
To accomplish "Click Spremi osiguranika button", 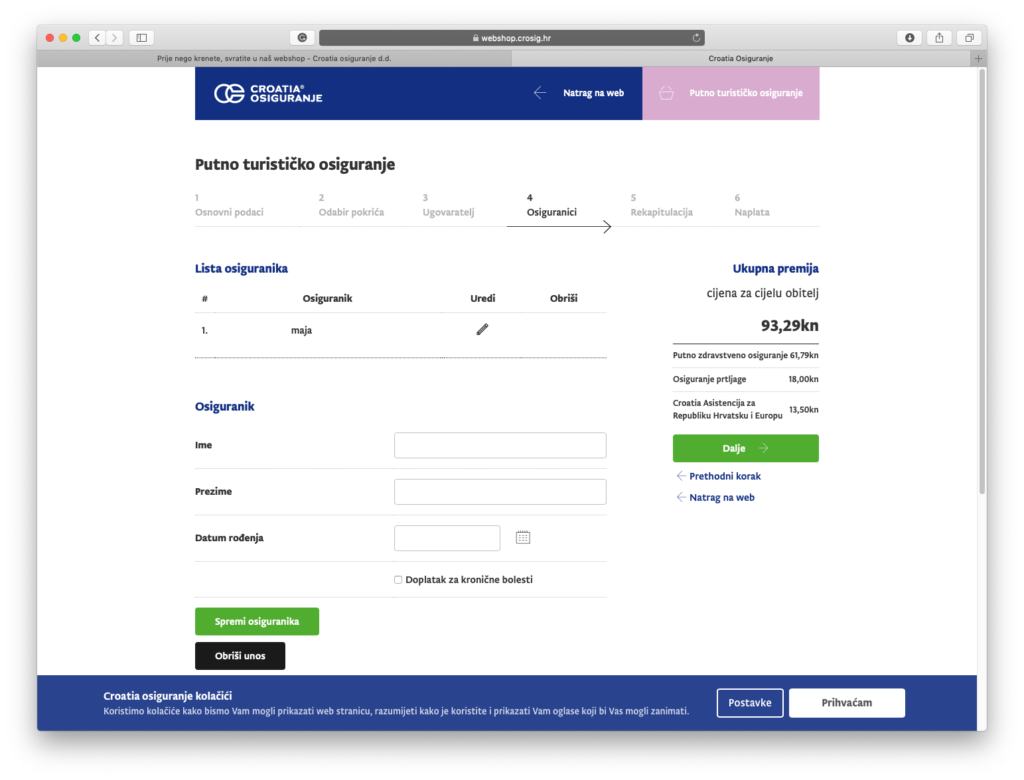I will coord(257,622).
